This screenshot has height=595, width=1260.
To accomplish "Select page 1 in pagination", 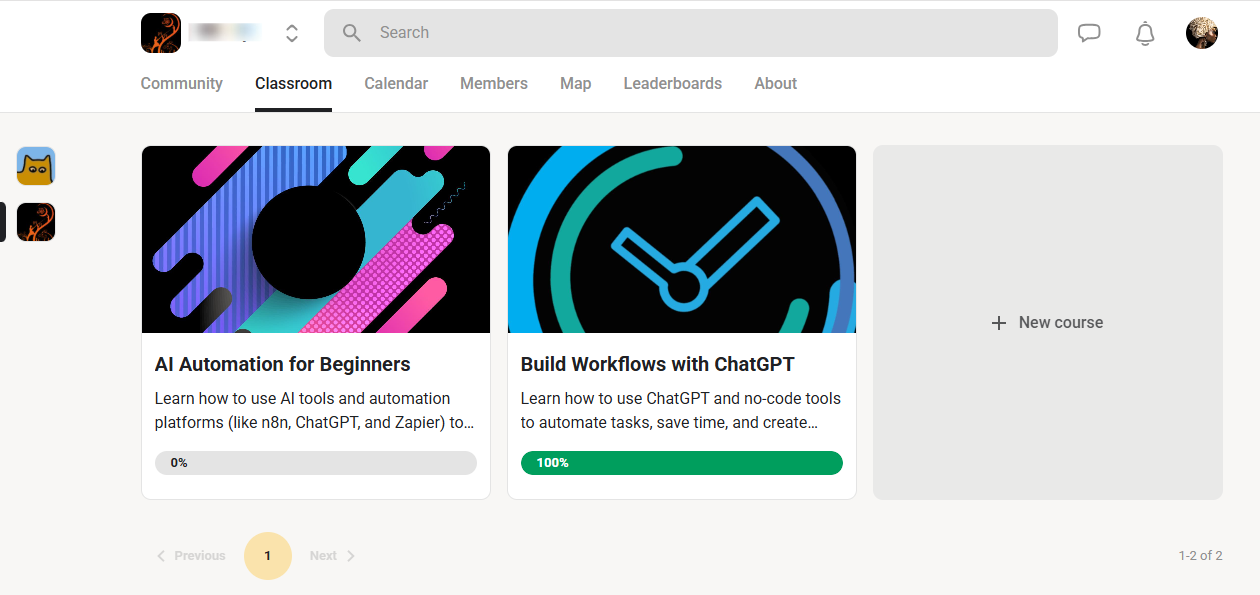I will click(268, 556).
